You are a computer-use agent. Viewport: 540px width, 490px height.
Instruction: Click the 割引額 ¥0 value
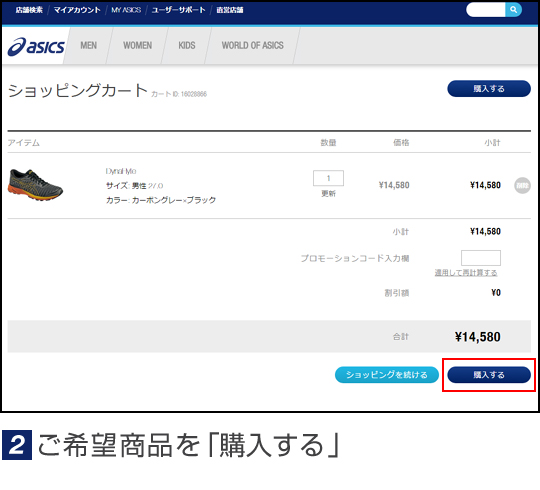point(496,293)
